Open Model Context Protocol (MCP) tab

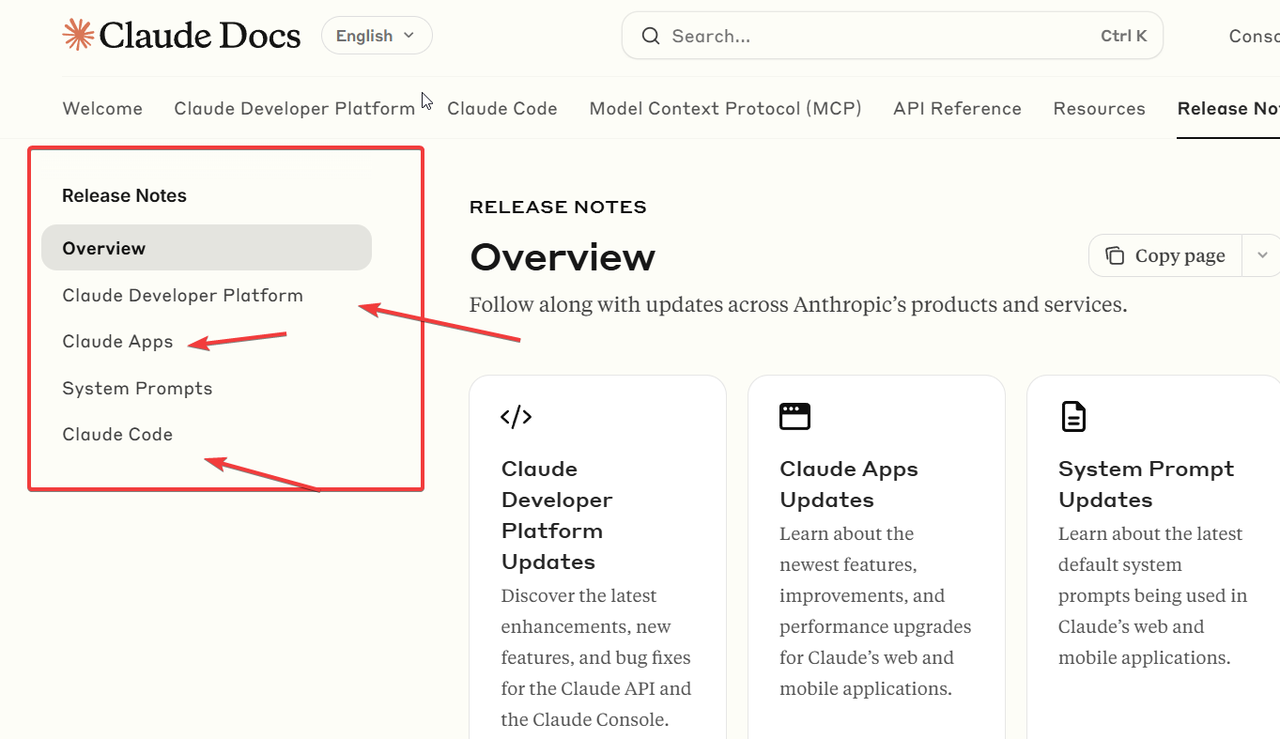725,108
